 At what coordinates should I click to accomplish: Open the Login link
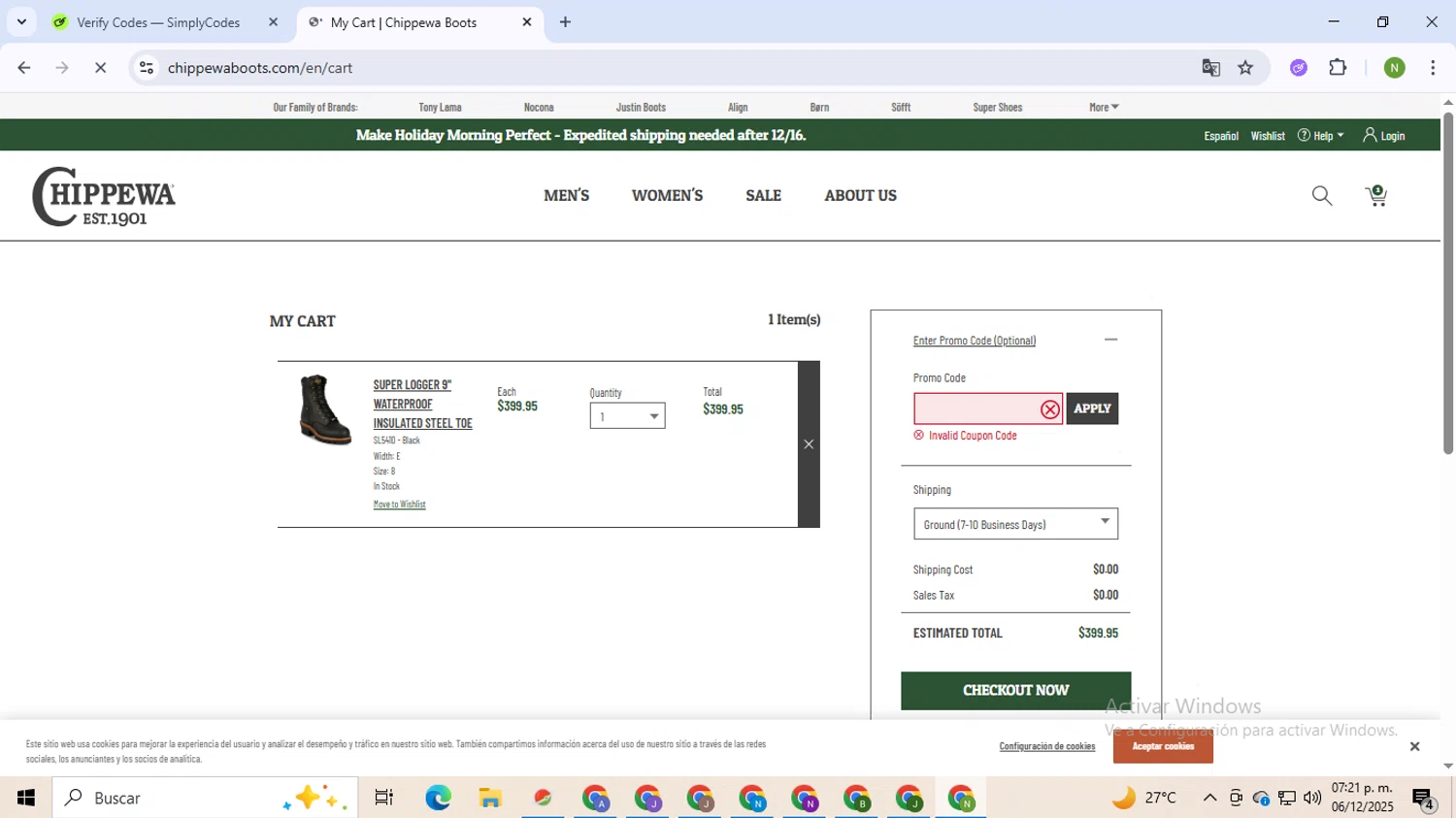tap(1384, 136)
